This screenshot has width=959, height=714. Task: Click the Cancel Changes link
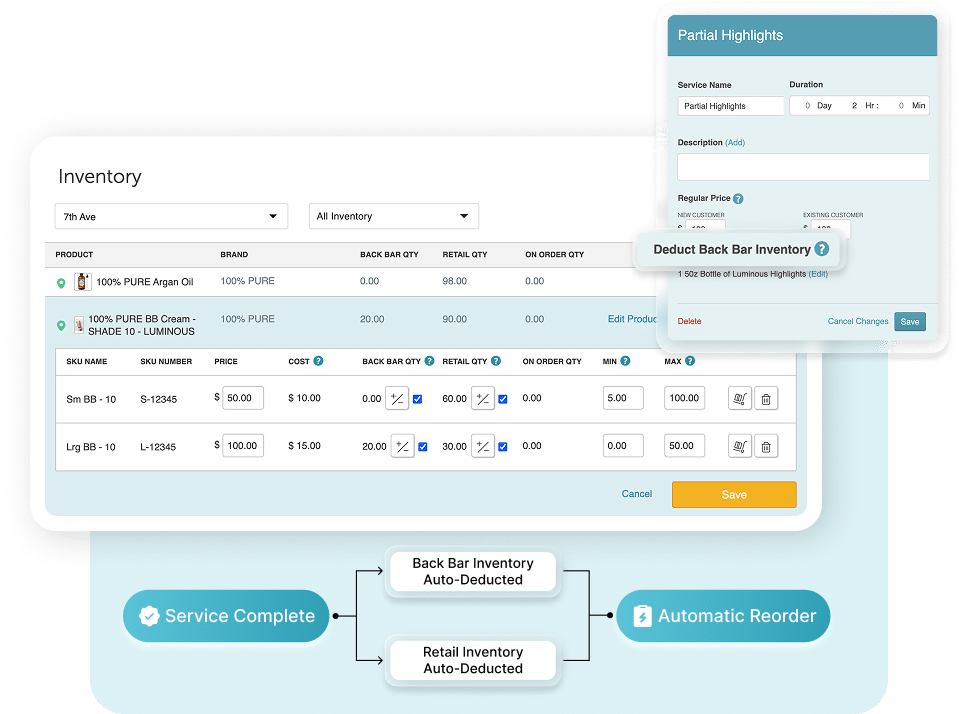pyautogui.click(x=857, y=322)
